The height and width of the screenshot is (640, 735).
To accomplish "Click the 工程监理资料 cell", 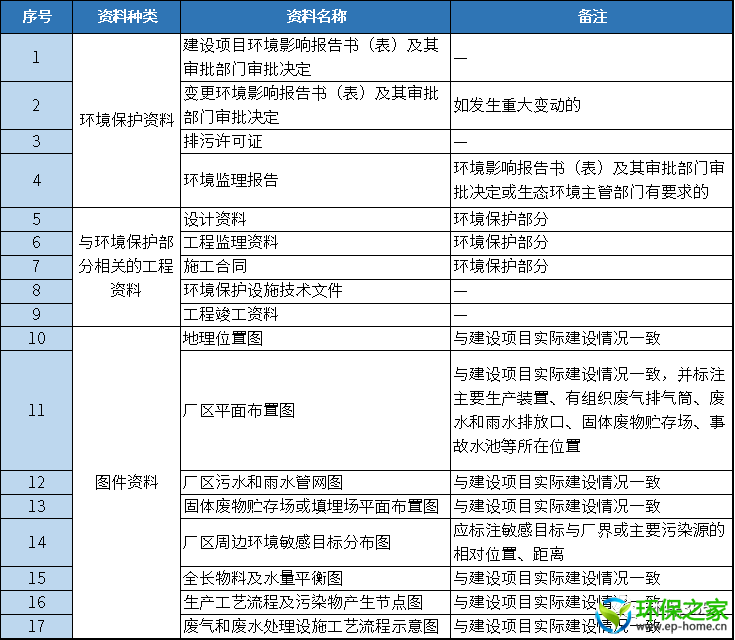I will click(231, 242).
